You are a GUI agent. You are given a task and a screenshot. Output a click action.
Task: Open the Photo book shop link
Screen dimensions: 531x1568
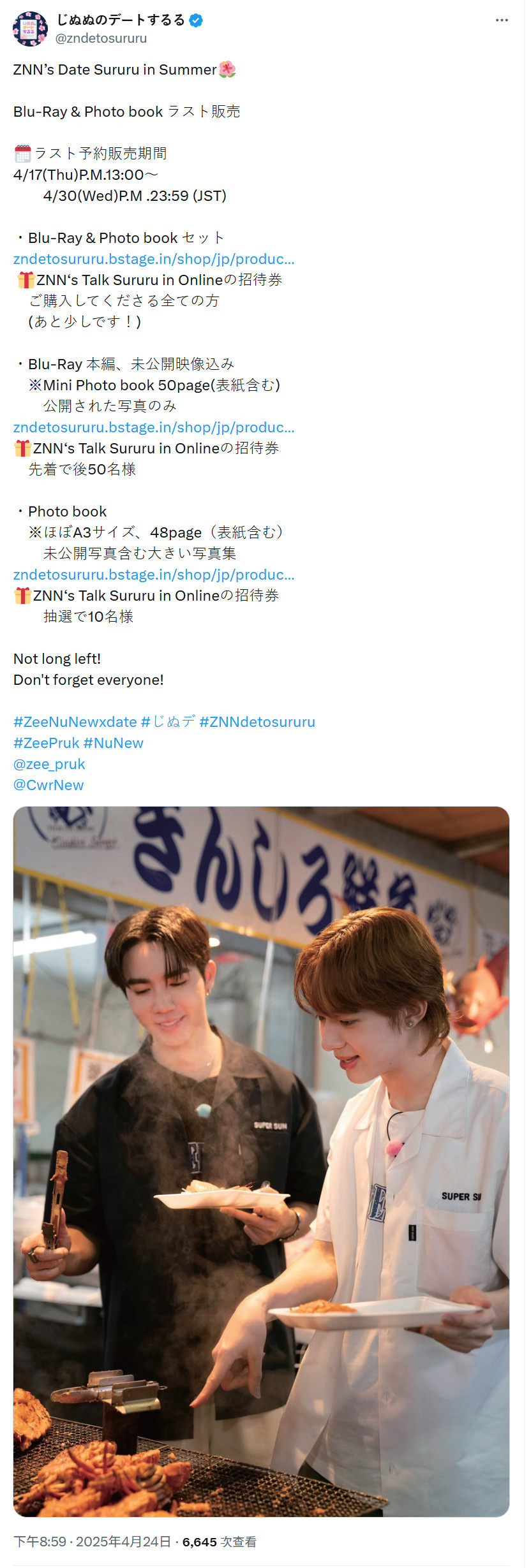154,575
